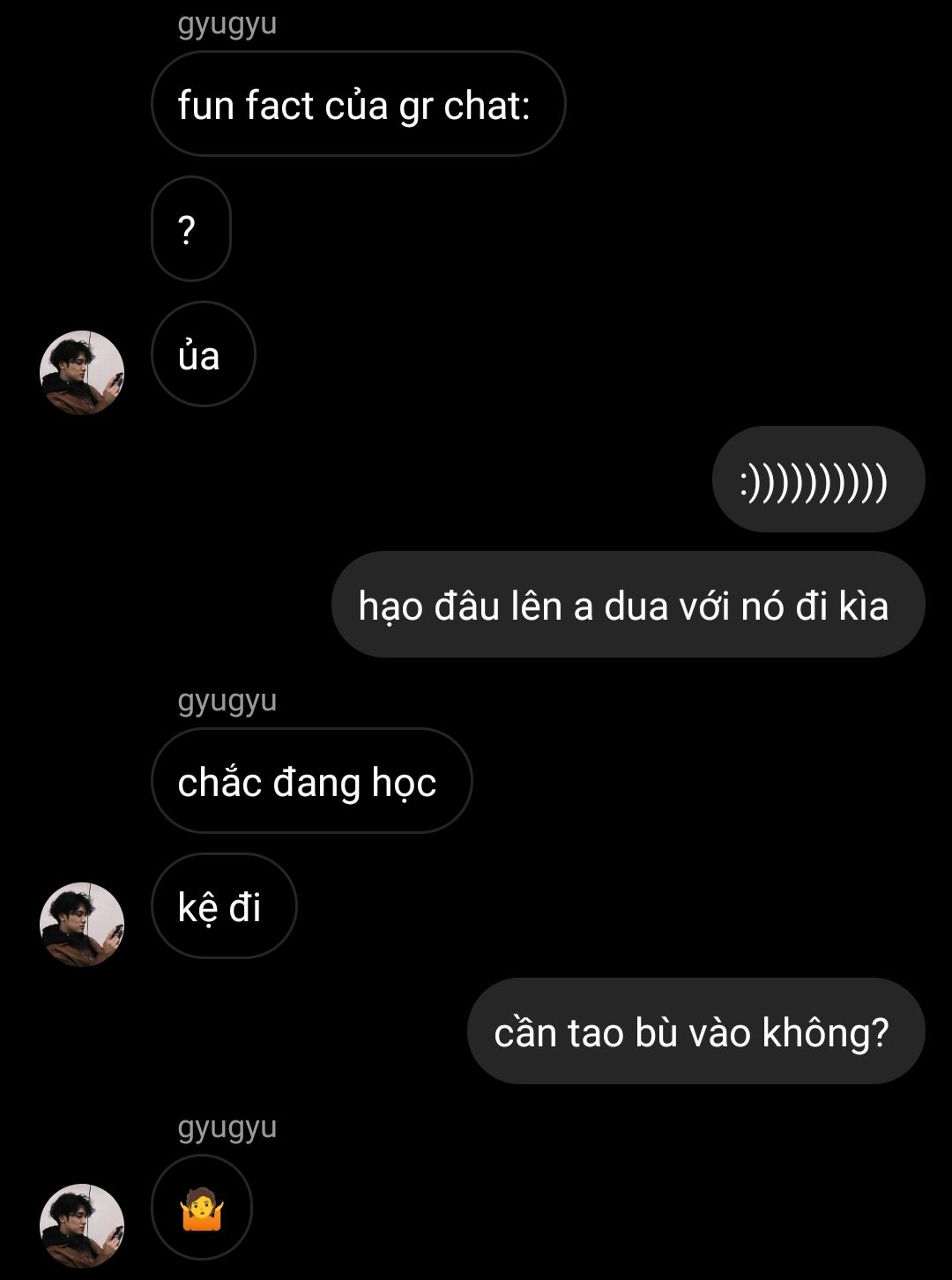Tap the ":)))))))))" sent message
Screen dimensions: 952x1280
coord(818,480)
